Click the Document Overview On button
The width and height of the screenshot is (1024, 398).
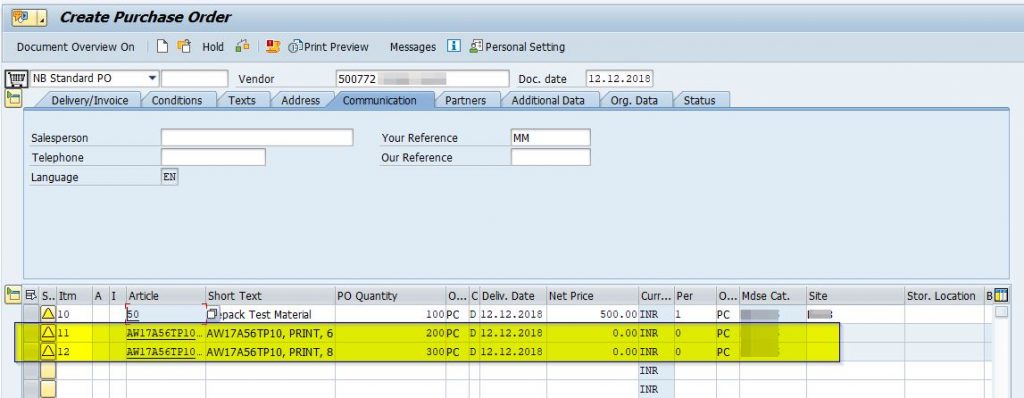pos(76,47)
